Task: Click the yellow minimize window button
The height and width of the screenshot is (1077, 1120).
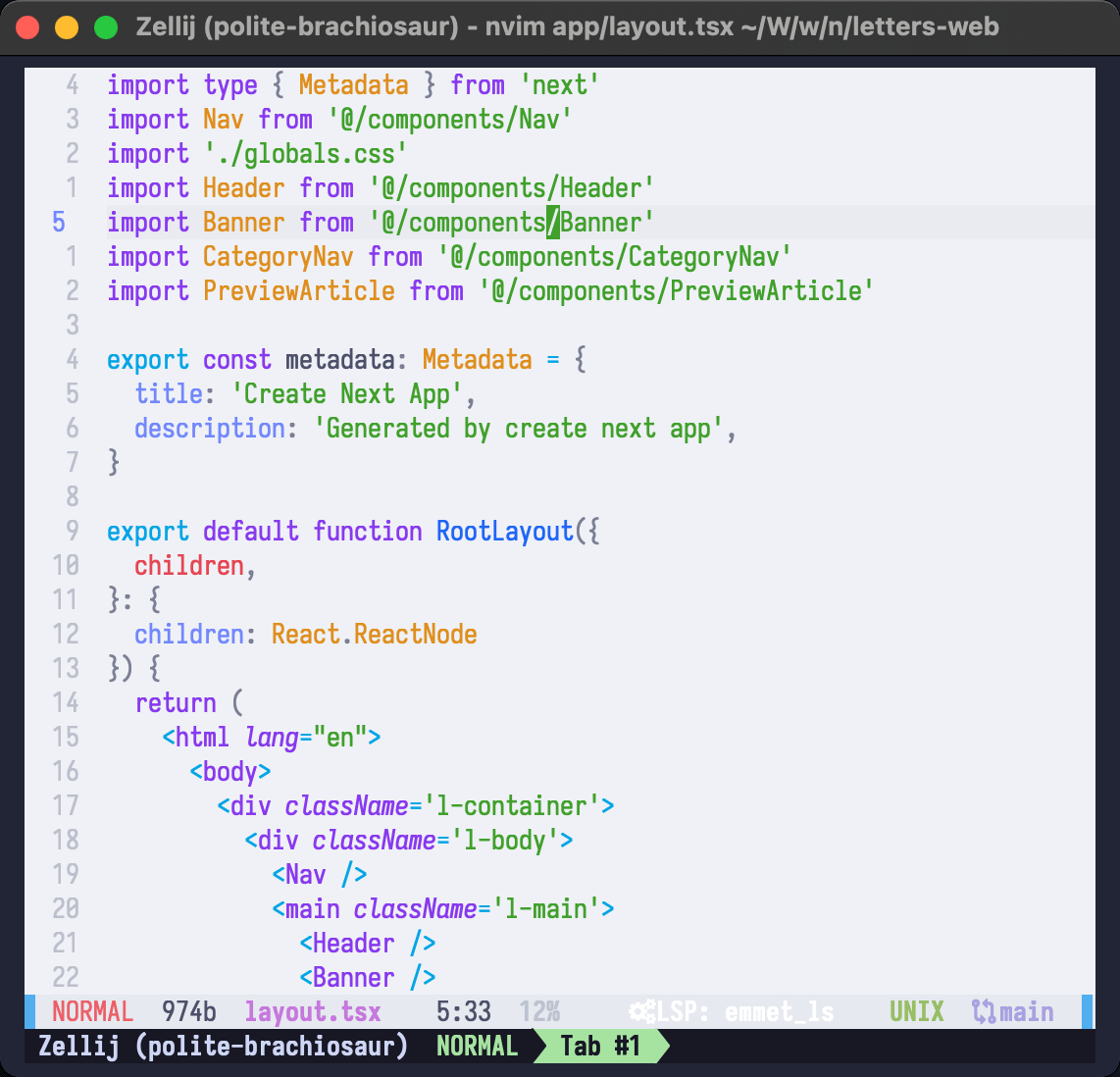Action: pos(67,26)
